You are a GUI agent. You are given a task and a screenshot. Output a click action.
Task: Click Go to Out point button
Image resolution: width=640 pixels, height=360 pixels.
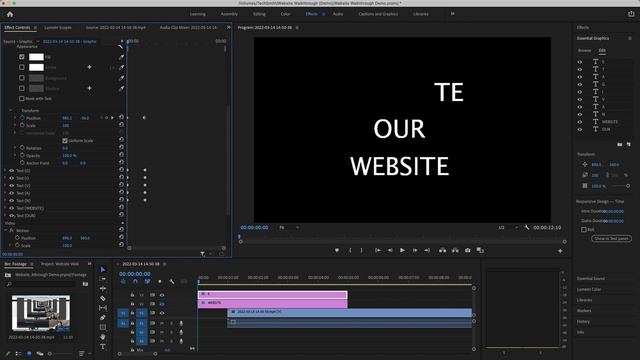point(427,250)
